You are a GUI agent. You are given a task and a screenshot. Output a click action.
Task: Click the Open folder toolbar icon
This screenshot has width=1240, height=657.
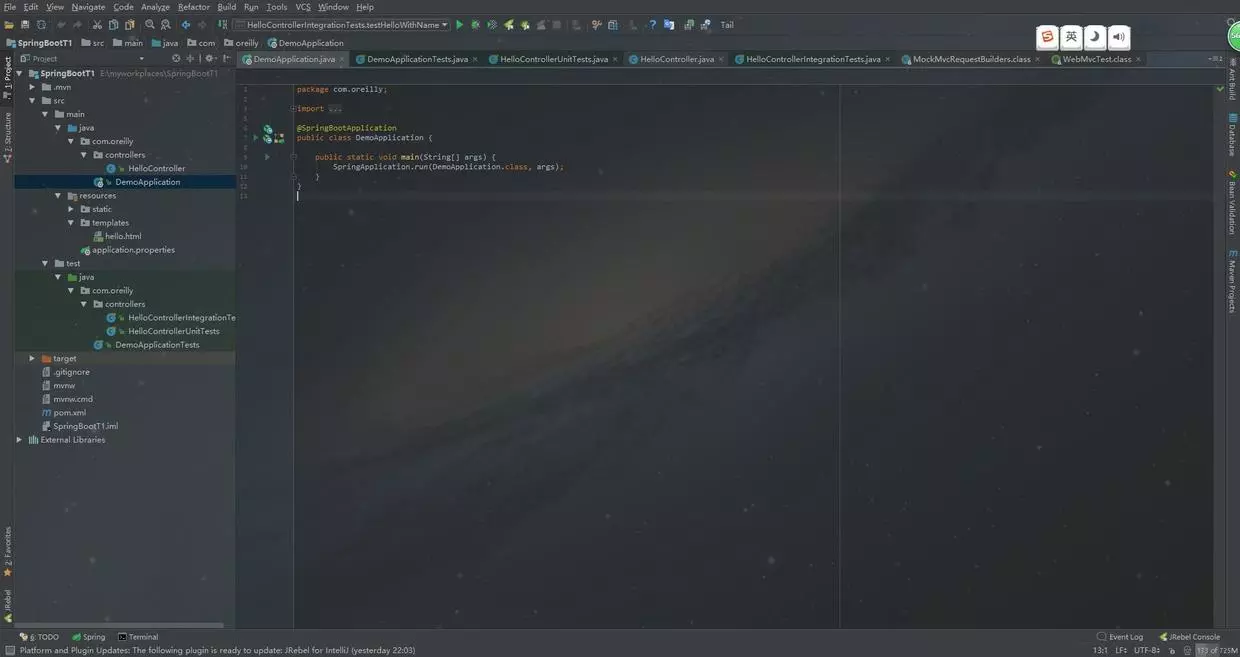(x=9, y=25)
